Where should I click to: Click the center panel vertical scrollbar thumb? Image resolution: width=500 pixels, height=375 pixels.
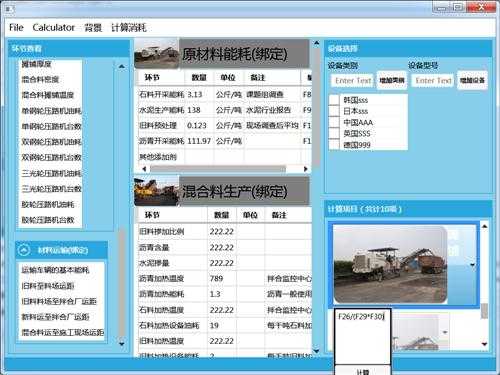pyautogui.click(x=316, y=107)
